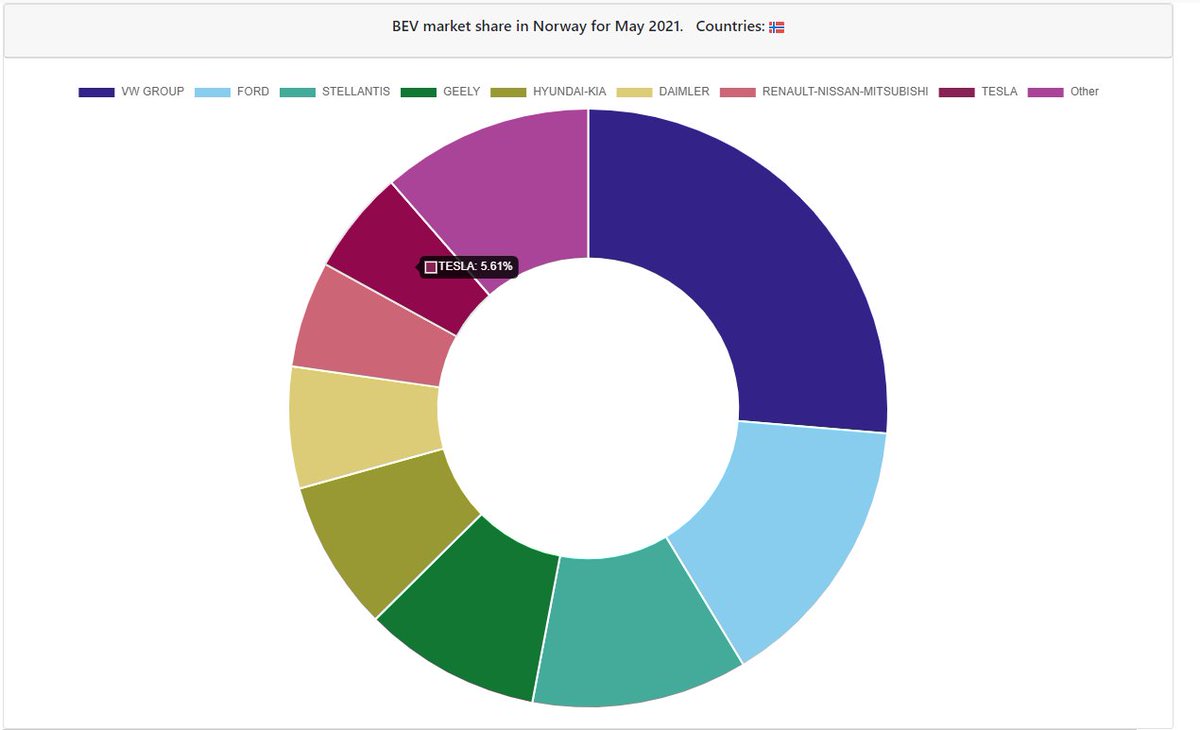Toggle Other legend color box
This screenshot has height=730, width=1200.
tap(1046, 92)
